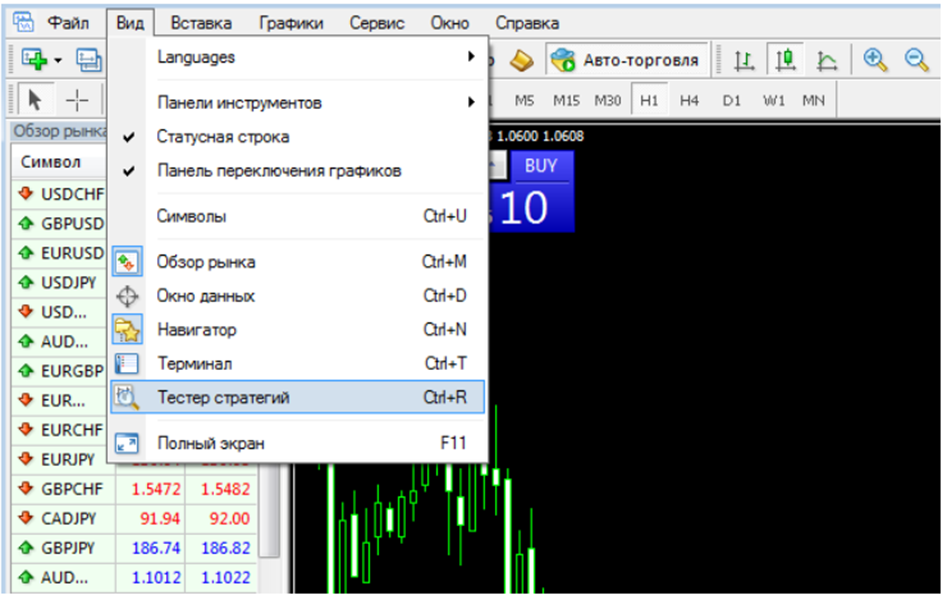Click the Тестер стратегий magnifier icon
The height and width of the screenshot is (600, 947).
[127, 397]
